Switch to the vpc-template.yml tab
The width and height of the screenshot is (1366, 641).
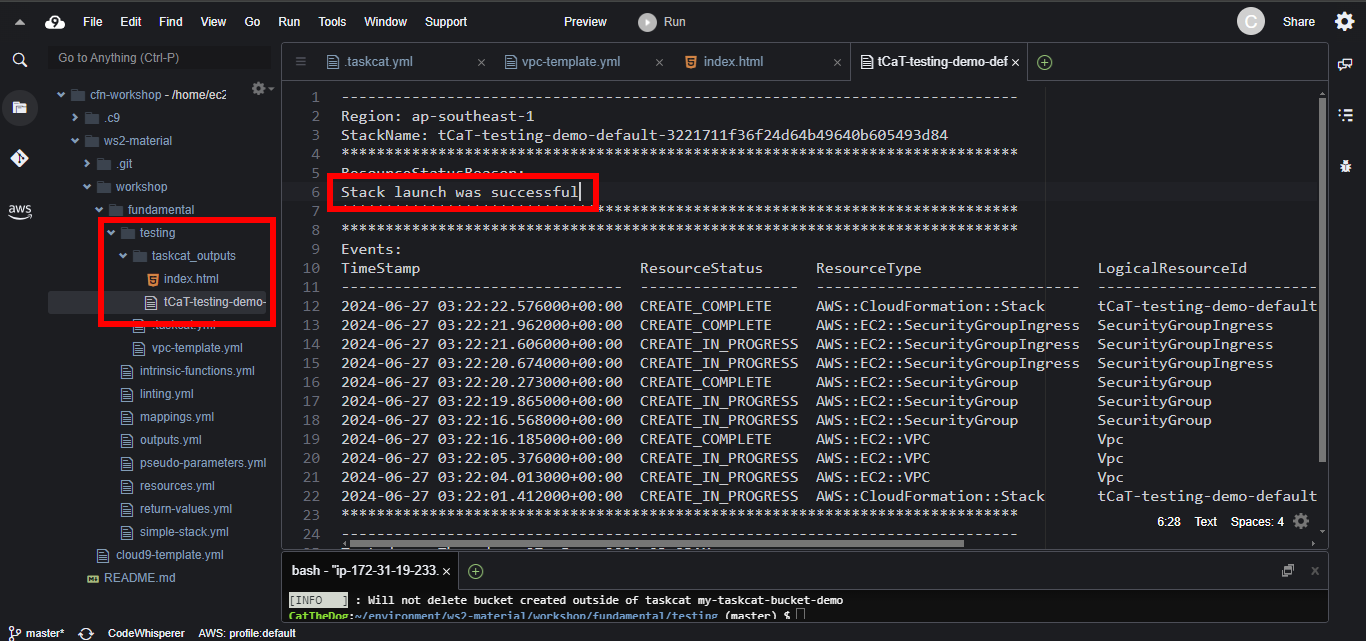click(x=570, y=62)
